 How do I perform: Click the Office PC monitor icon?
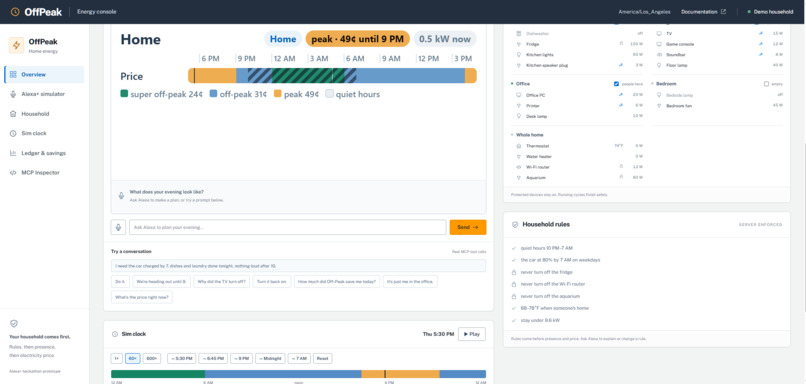pos(519,95)
